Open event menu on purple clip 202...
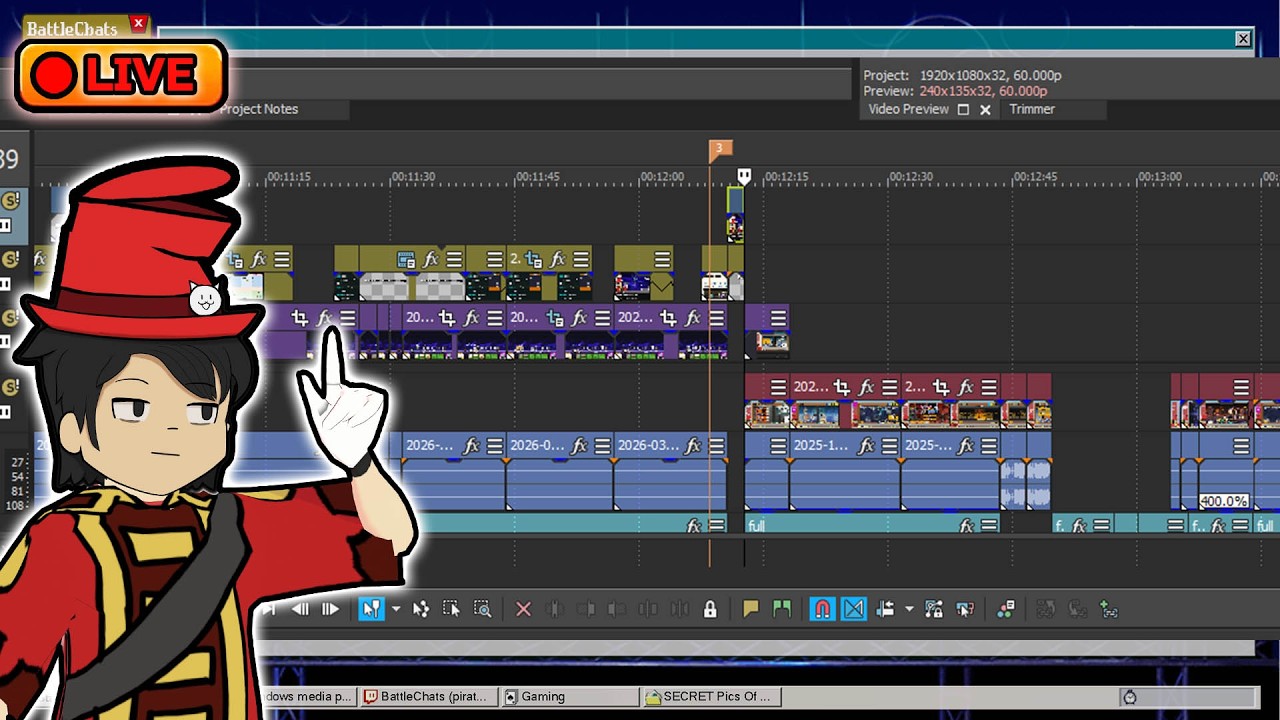 pyautogui.click(x=716, y=318)
